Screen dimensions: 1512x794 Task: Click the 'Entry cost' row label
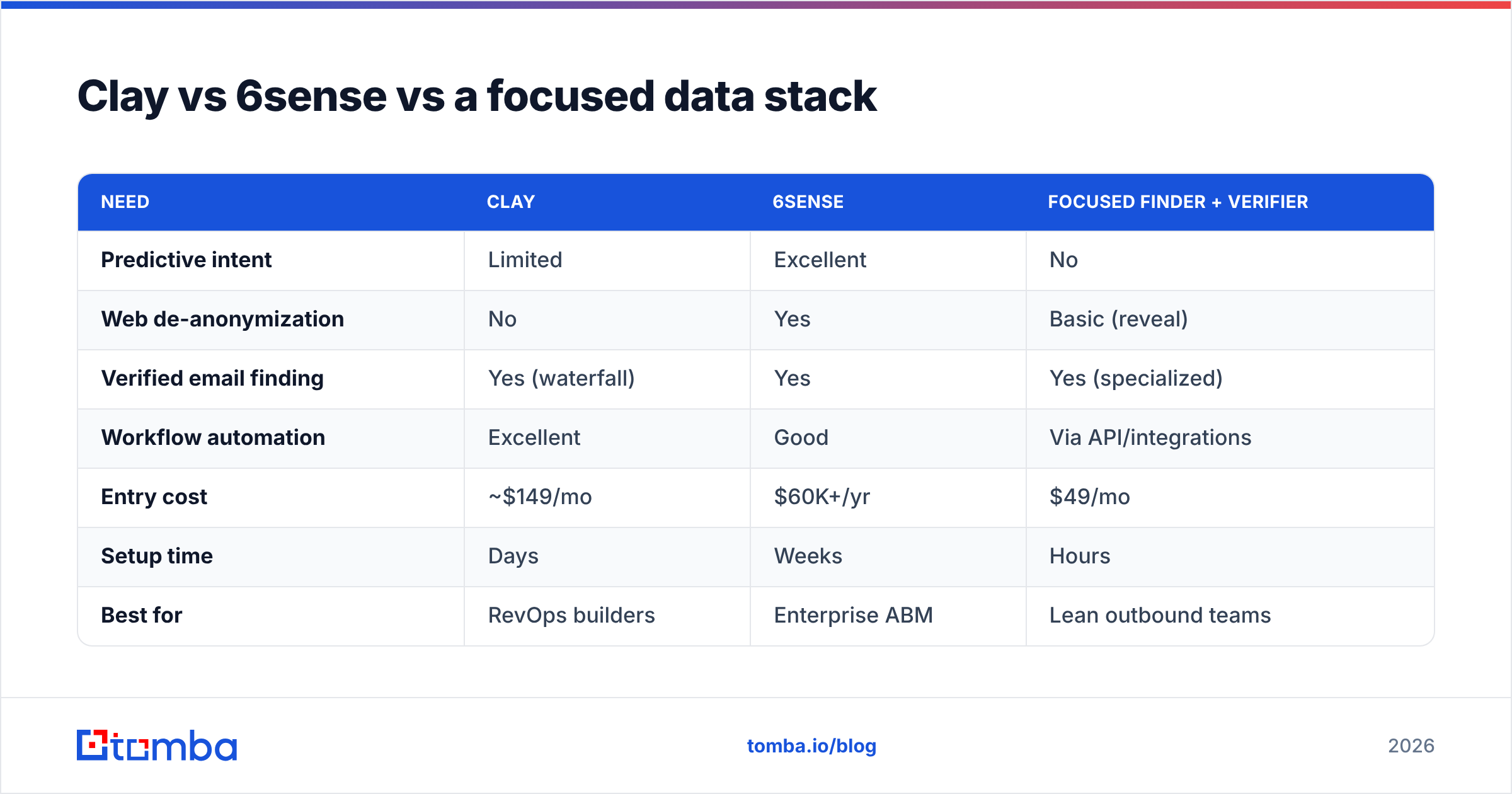tap(154, 497)
